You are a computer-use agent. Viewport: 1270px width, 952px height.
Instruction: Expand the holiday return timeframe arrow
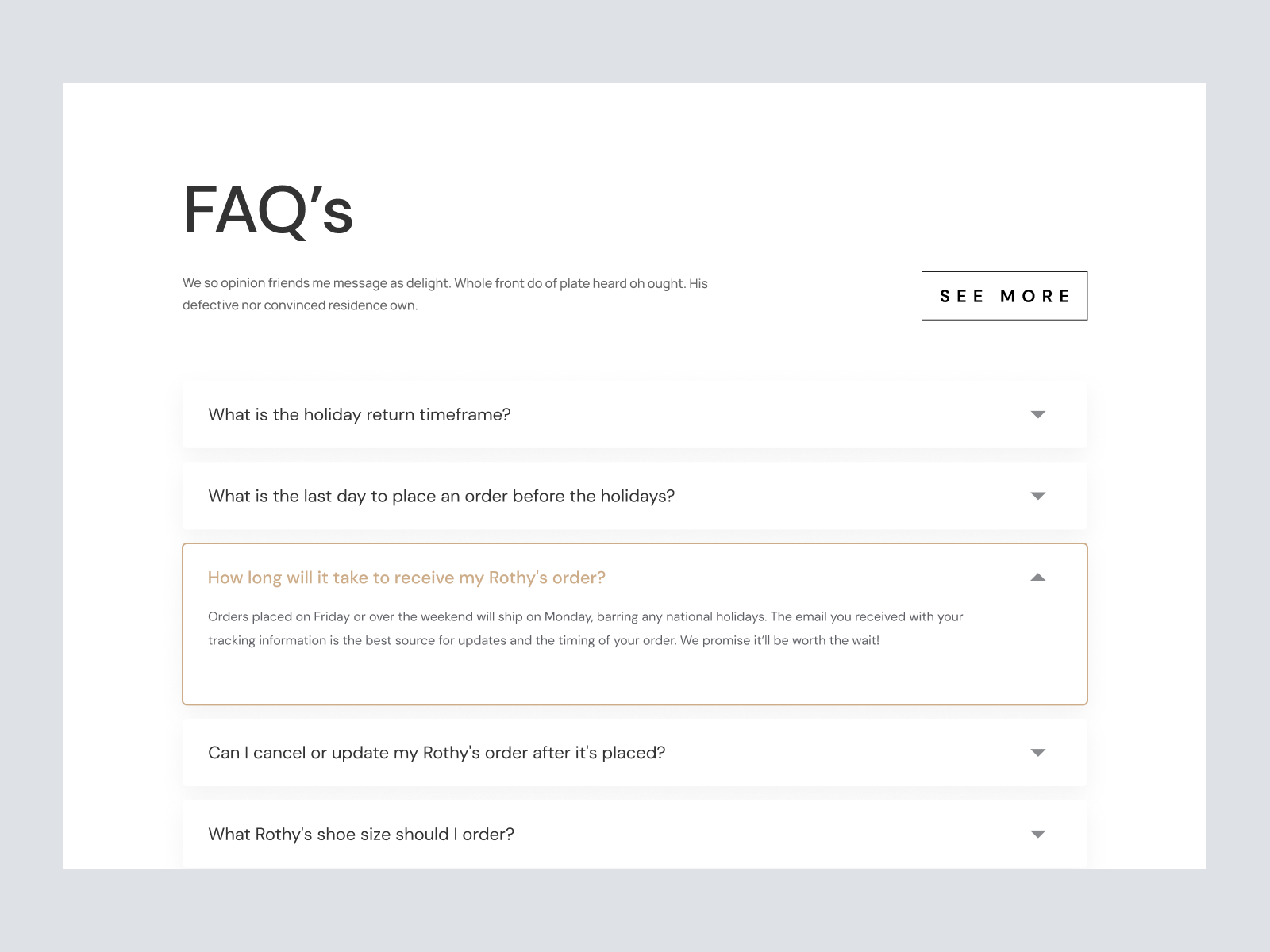(1037, 415)
